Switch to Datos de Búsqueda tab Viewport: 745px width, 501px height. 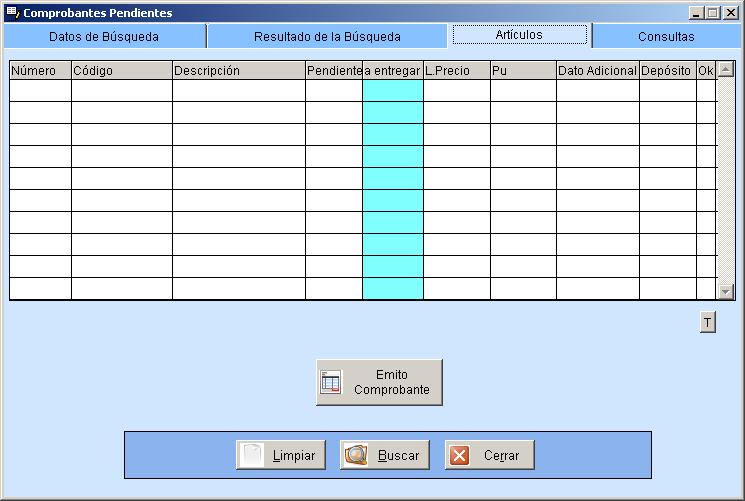[x=104, y=36]
